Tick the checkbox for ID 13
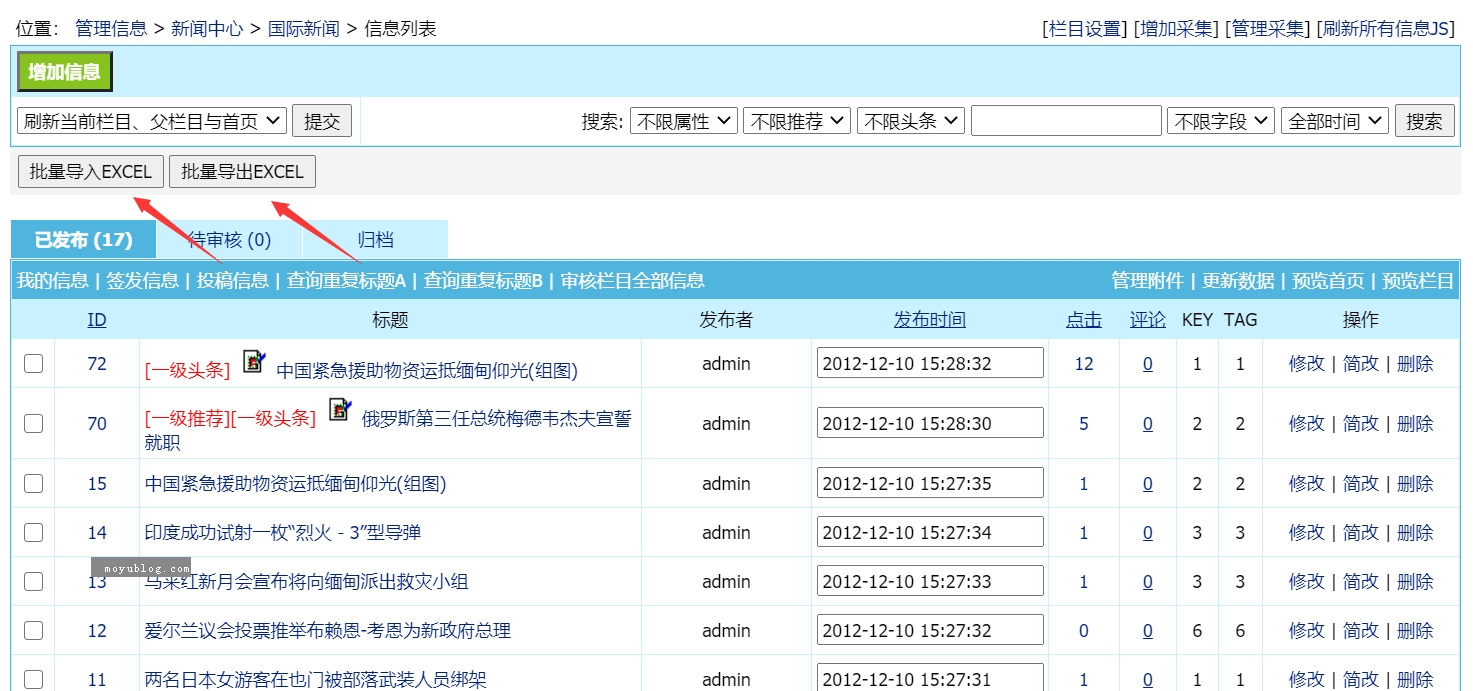 pos(34,581)
